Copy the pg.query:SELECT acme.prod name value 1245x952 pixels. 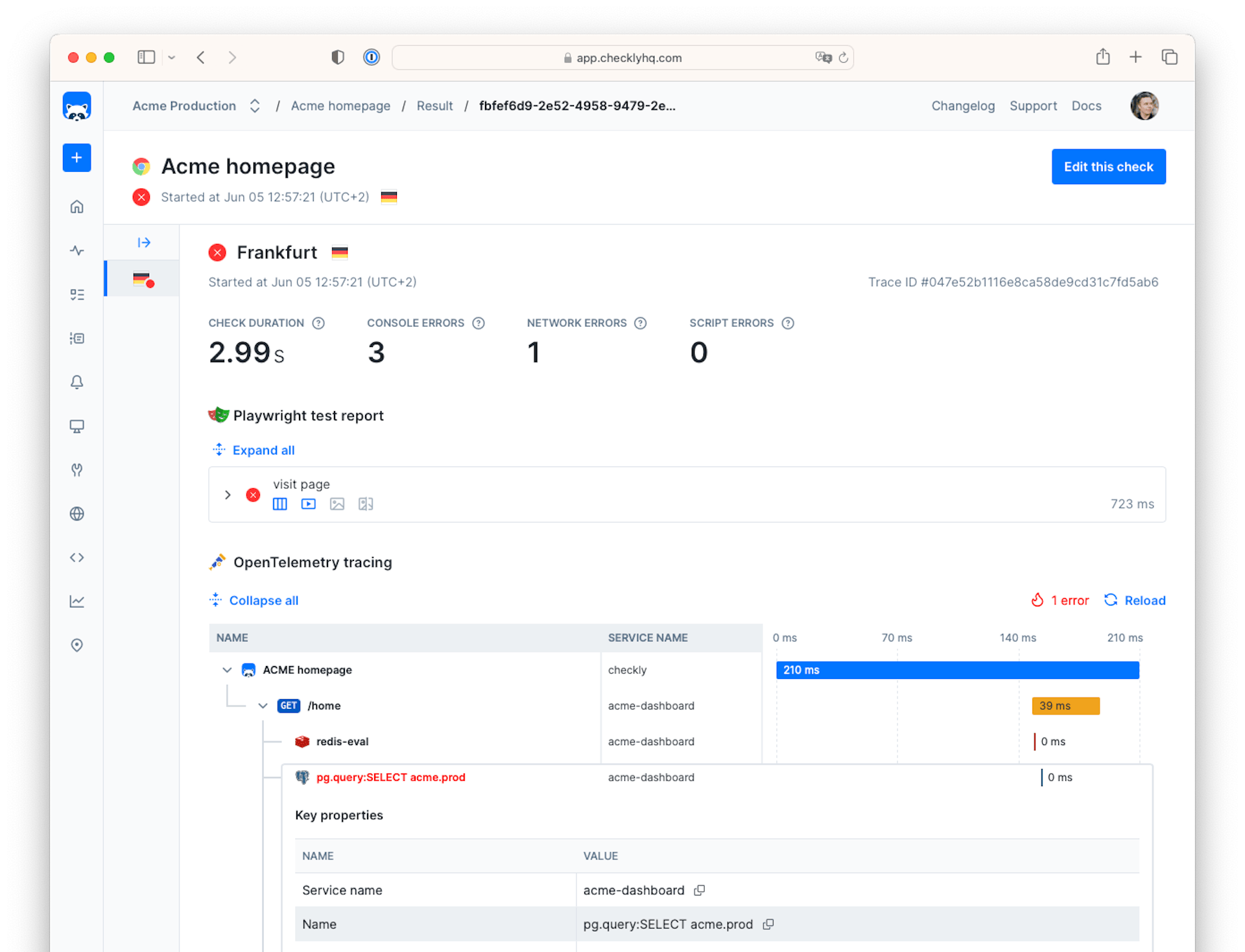click(x=768, y=924)
